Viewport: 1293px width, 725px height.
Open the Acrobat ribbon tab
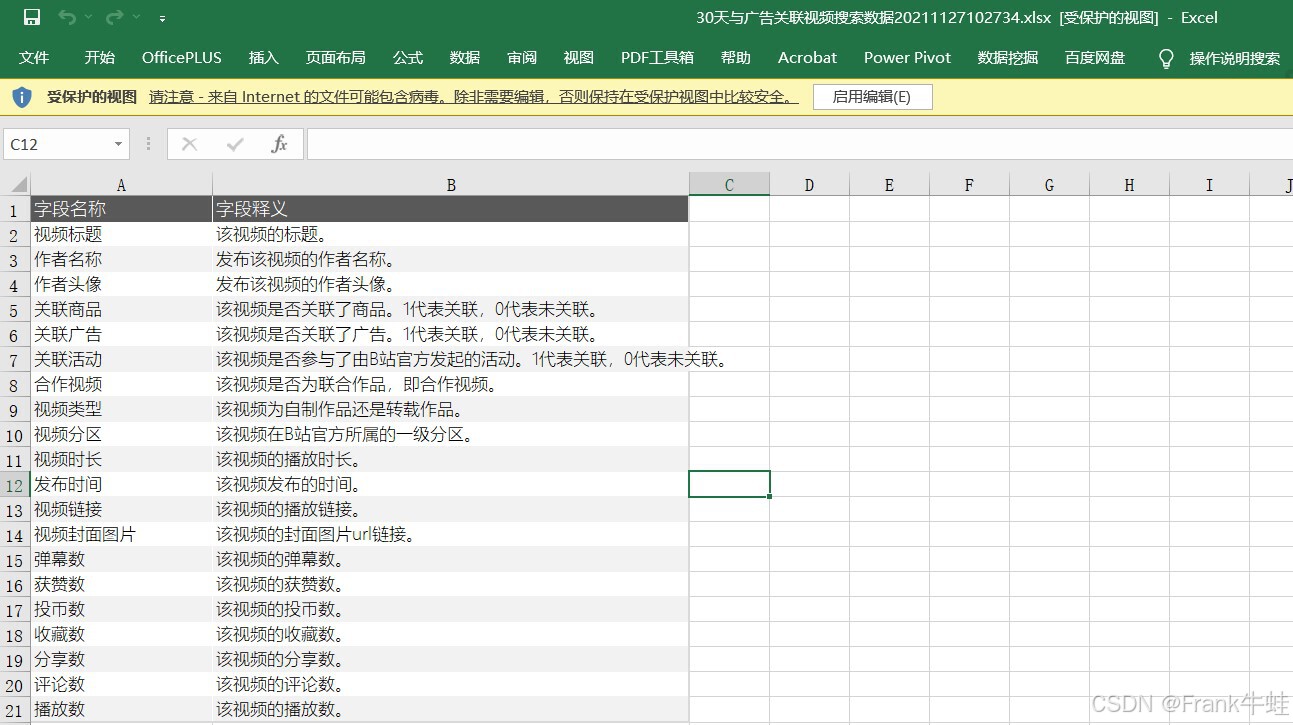(807, 58)
